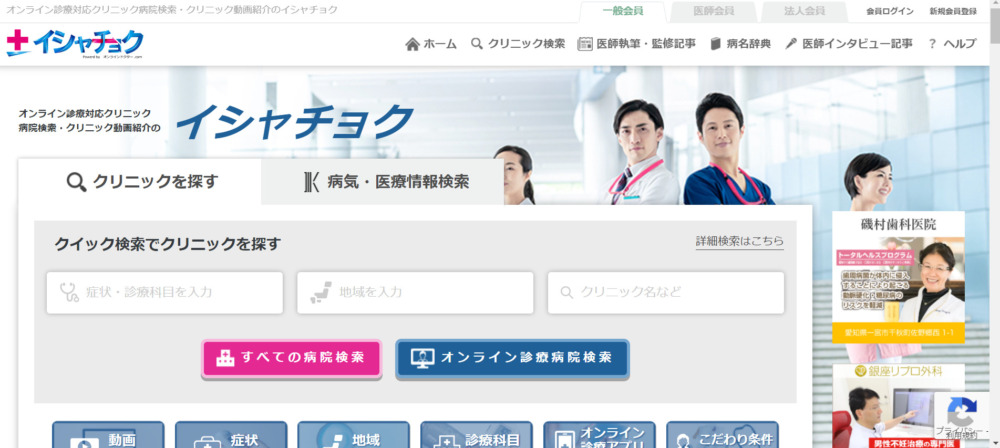The width and height of the screenshot is (1000, 448).
Task: Open the ヘルプ menu item
Action: 952,43
